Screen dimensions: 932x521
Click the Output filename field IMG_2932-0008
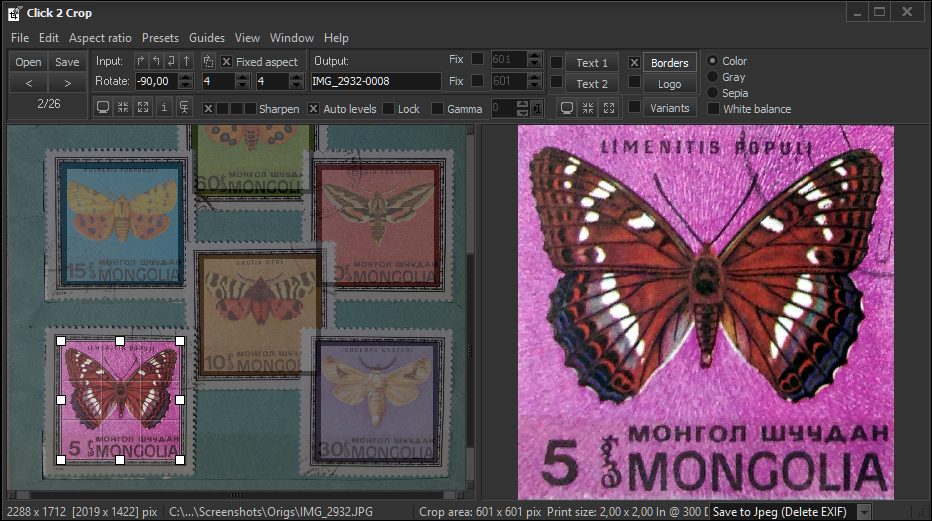pos(376,81)
